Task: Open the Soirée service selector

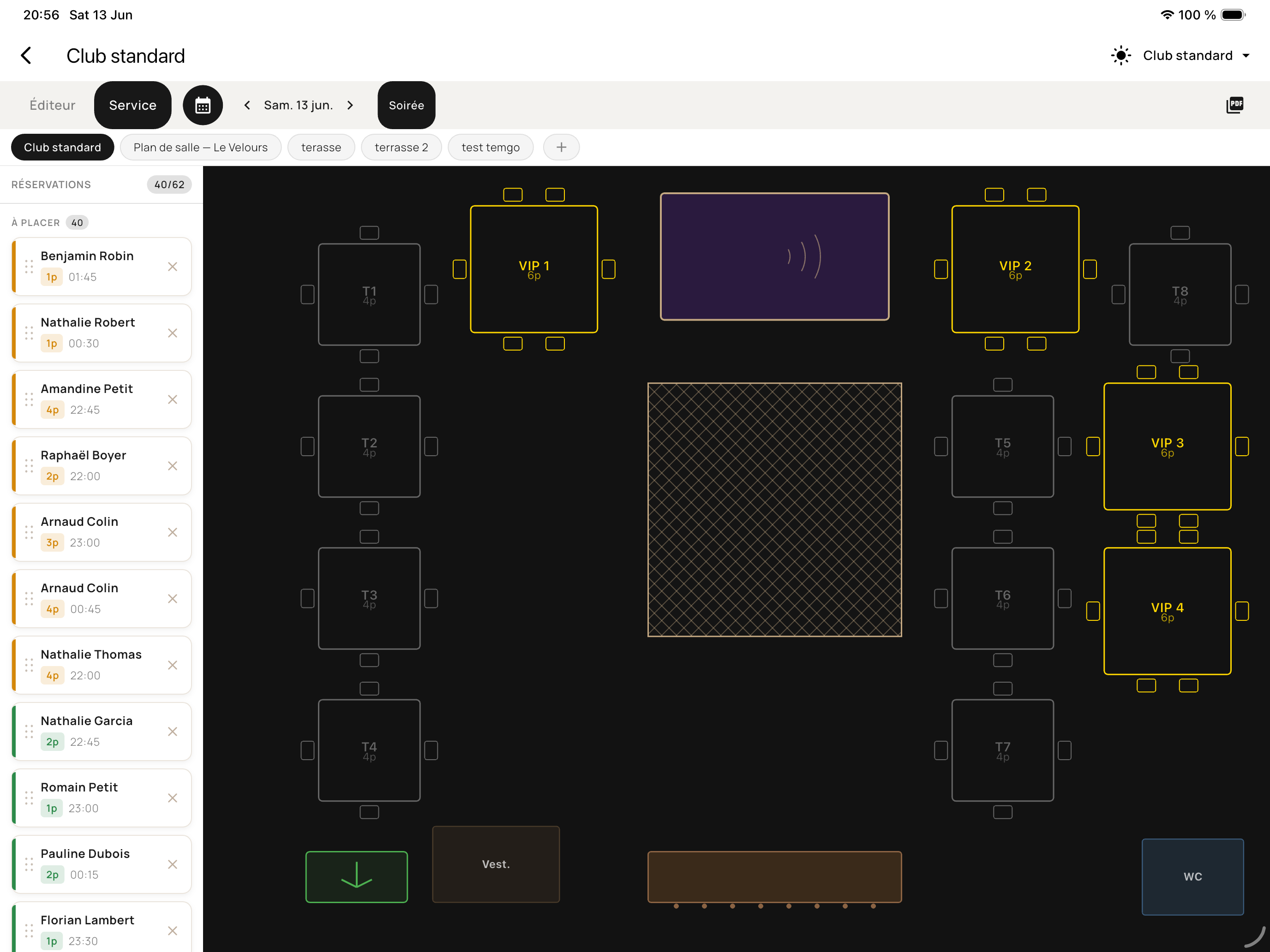Action: (406, 105)
